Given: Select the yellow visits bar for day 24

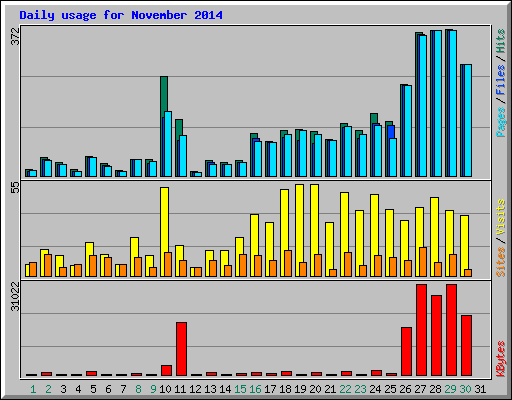Looking at the screenshot, I should click(x=374, y=224).
